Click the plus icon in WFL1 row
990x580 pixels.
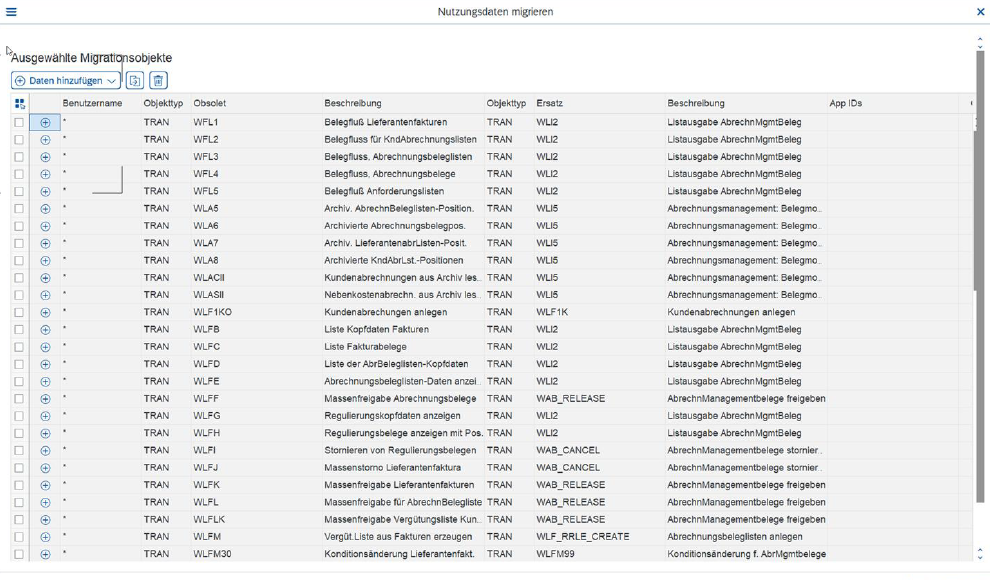[45, 122]
